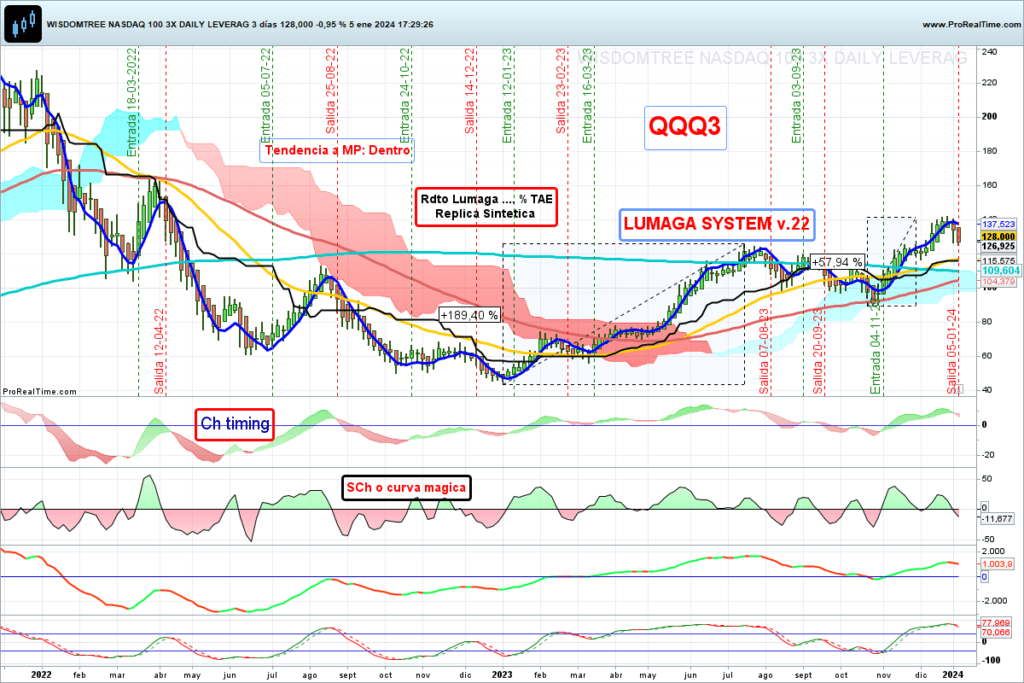Click the 'Entrada 05-07-22' marker label
This screenshot has width=1024, height=683.
tap(266, 95)
